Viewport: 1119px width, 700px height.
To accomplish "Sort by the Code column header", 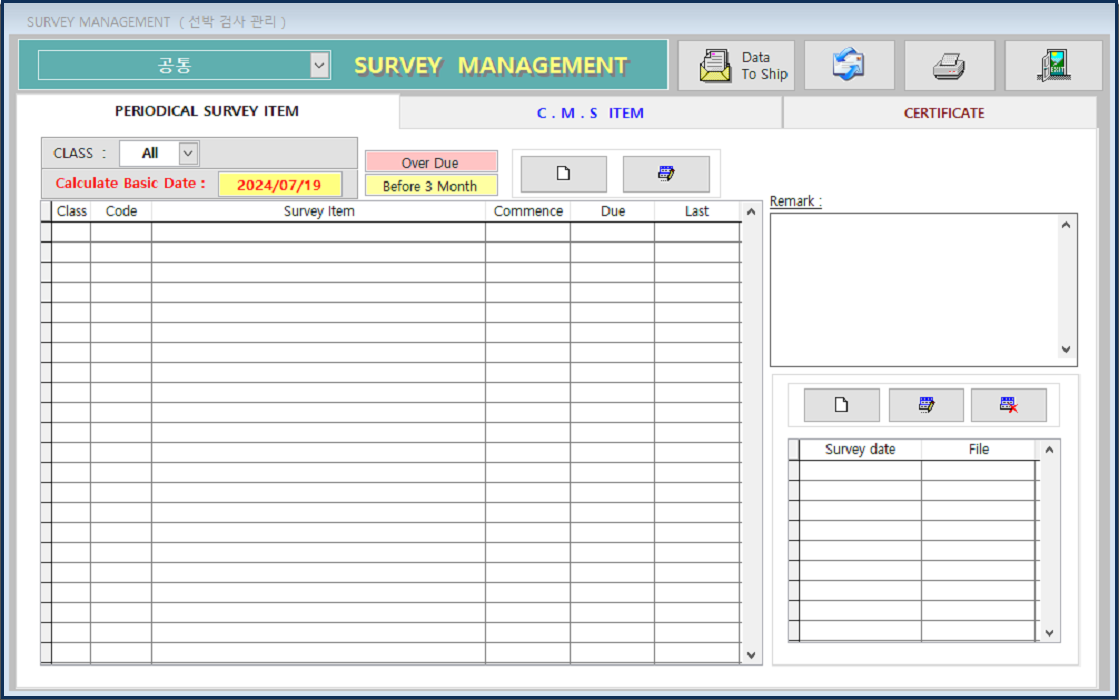I will point(121,211).
